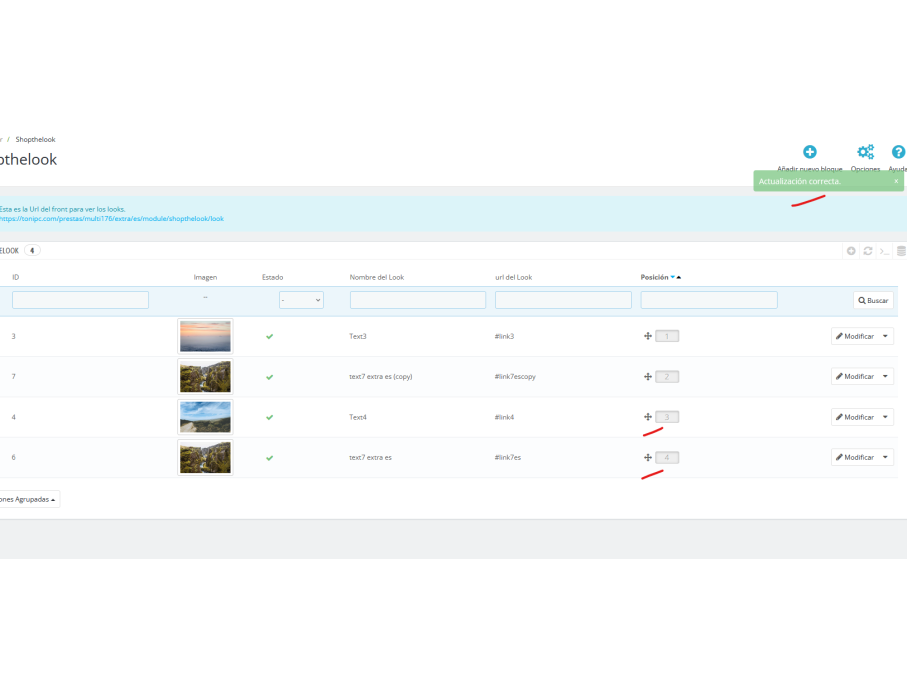Toggle Estado checkmark for Text3 row

(x=270, y=337)
